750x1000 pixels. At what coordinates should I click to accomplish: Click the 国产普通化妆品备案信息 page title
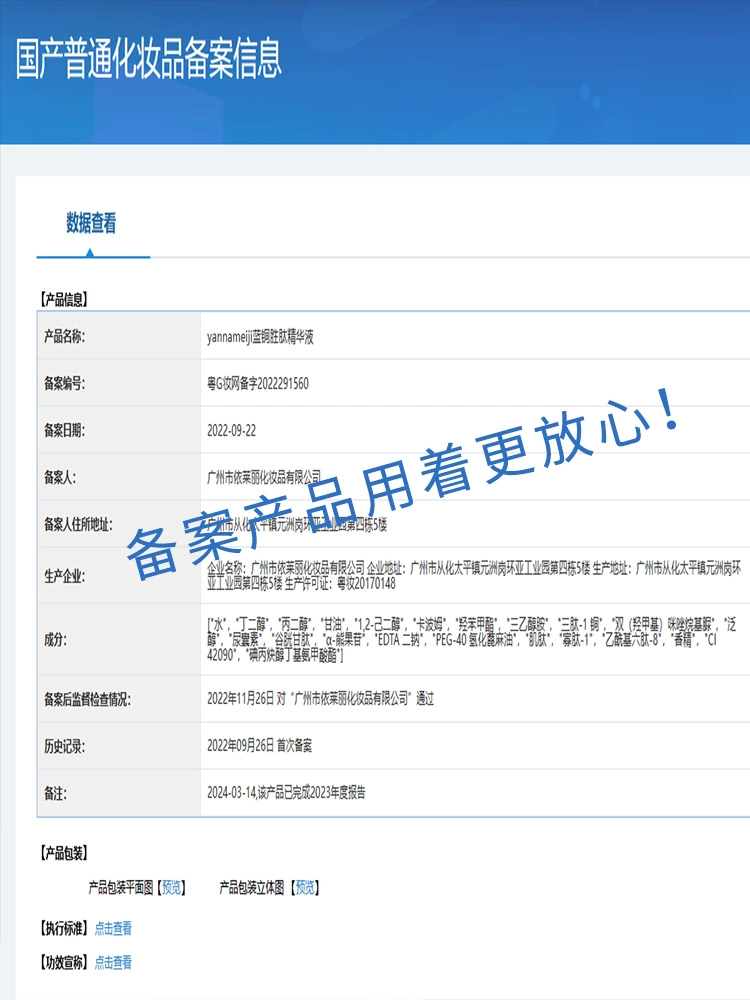[x=149, y=59]
